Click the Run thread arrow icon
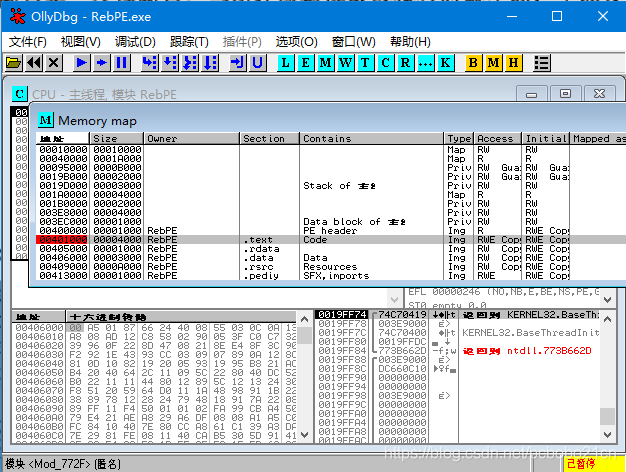This screenshot has height=472, width=626. tap(102, 63)
